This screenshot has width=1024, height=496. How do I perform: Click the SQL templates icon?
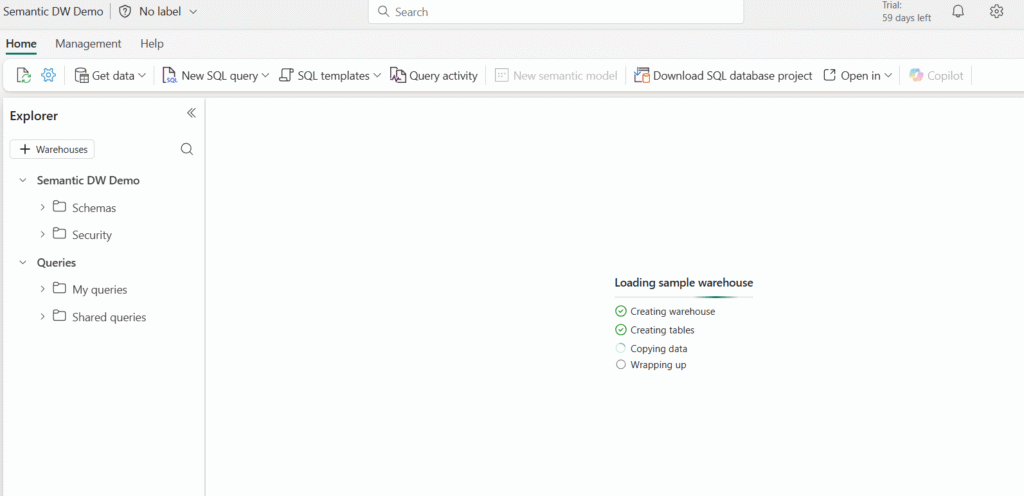tap(286, 76)
